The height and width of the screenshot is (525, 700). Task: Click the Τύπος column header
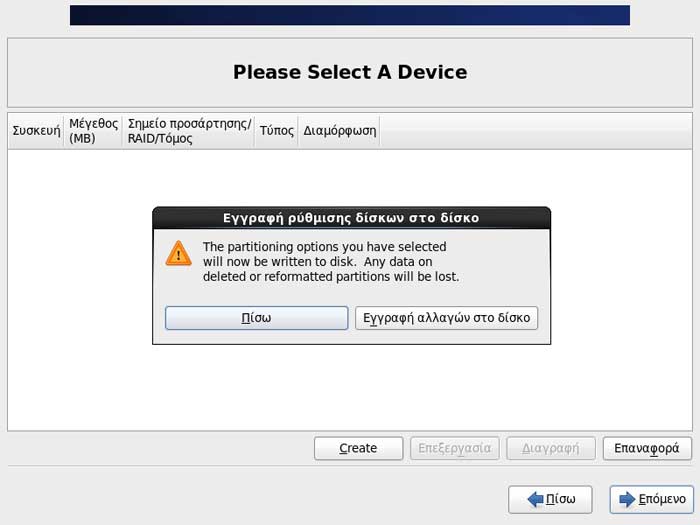coord(276,131)
